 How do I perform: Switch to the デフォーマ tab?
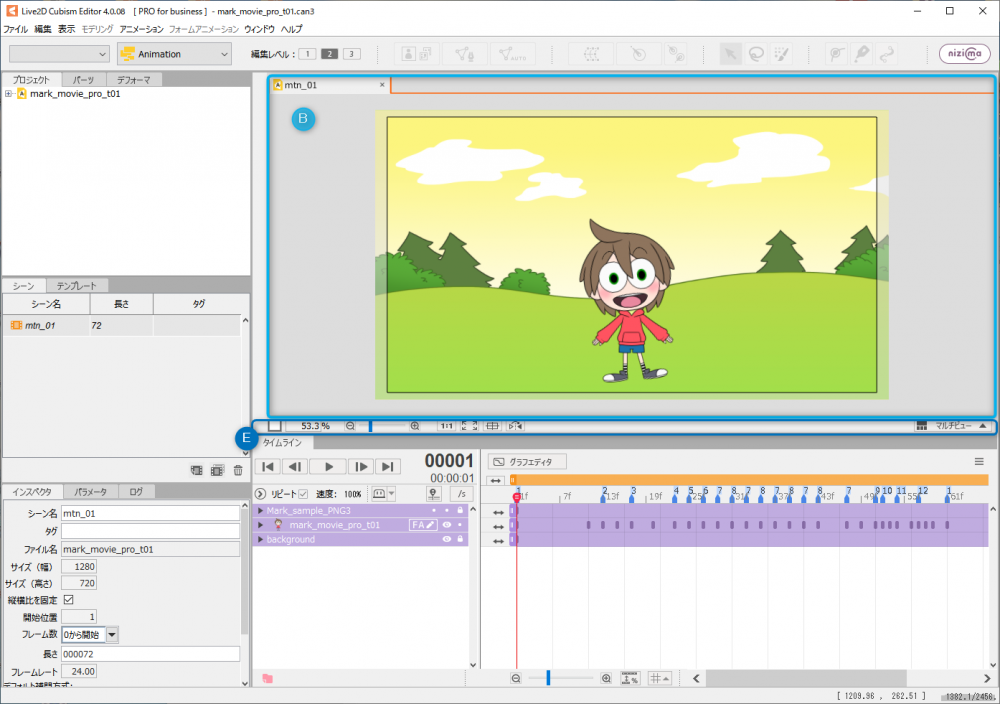pyautogui.click(x=133, y=80)
